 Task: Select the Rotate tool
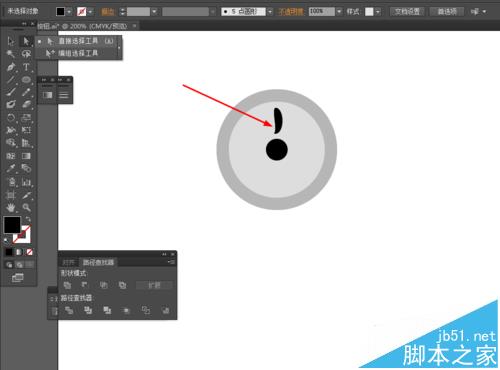(x=11, y=117)
